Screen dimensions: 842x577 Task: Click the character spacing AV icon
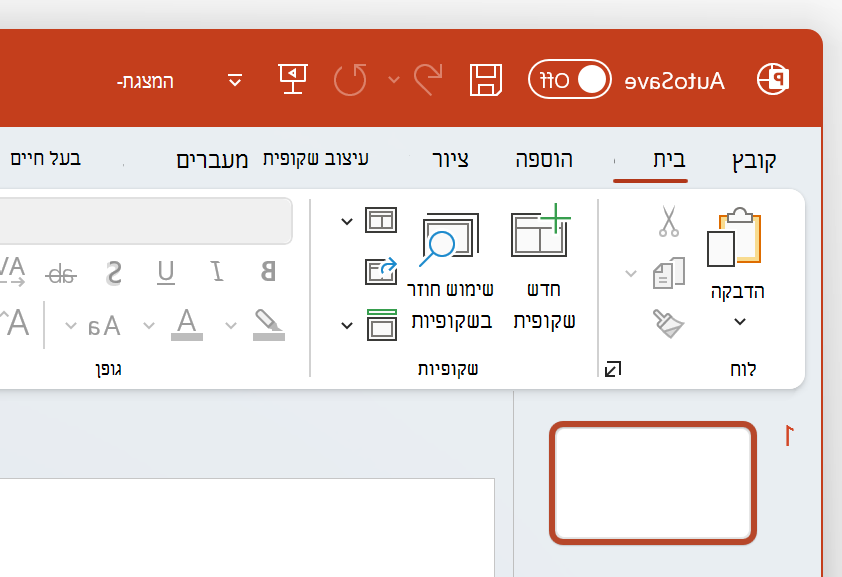click(x=13, y=272)
